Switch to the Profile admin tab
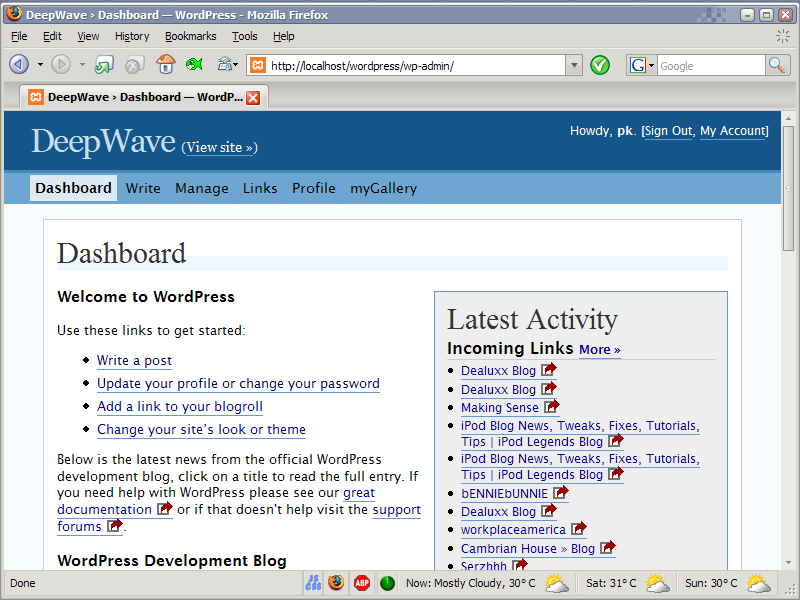The width and height of the screenshot is (800, 600). 314,188
